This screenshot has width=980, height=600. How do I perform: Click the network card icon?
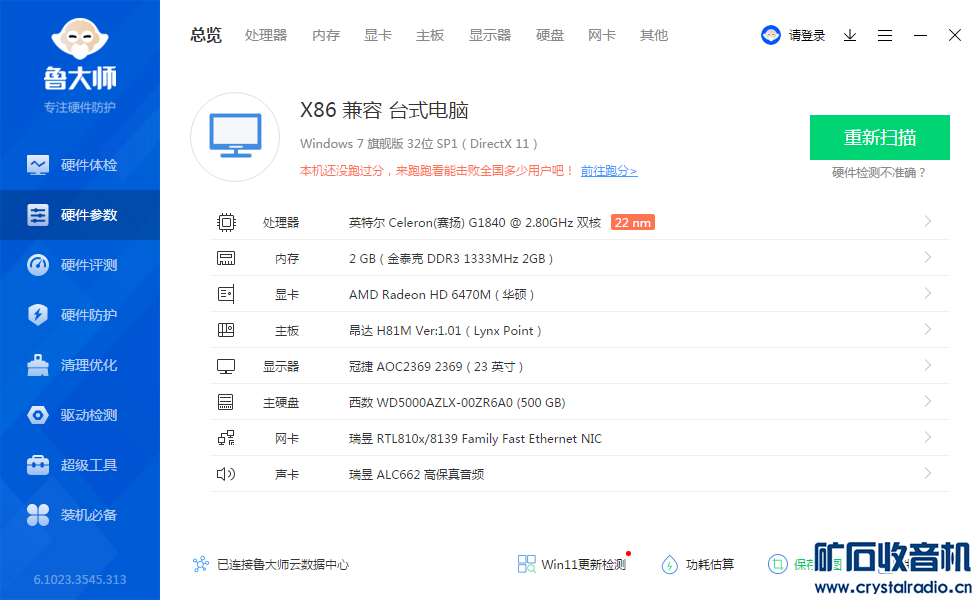pyautogui.click(x=226, y=438)
